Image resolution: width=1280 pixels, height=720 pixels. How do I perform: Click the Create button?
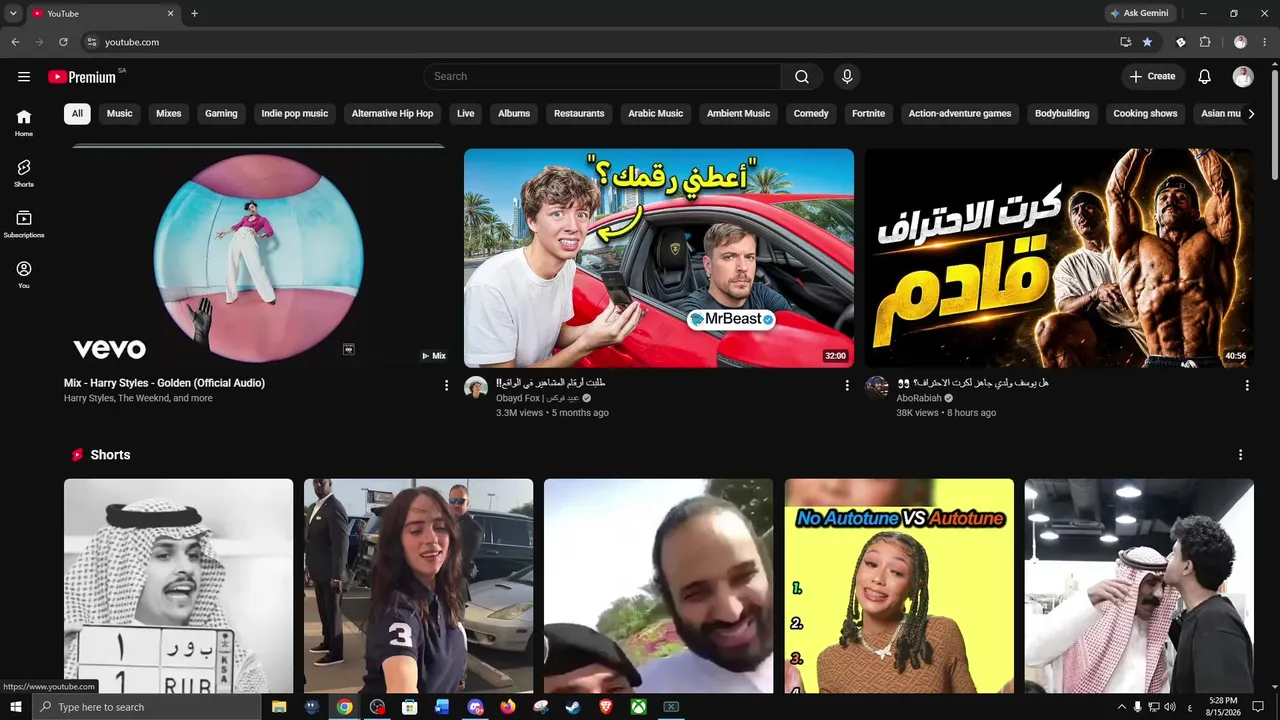point(1153,77)
